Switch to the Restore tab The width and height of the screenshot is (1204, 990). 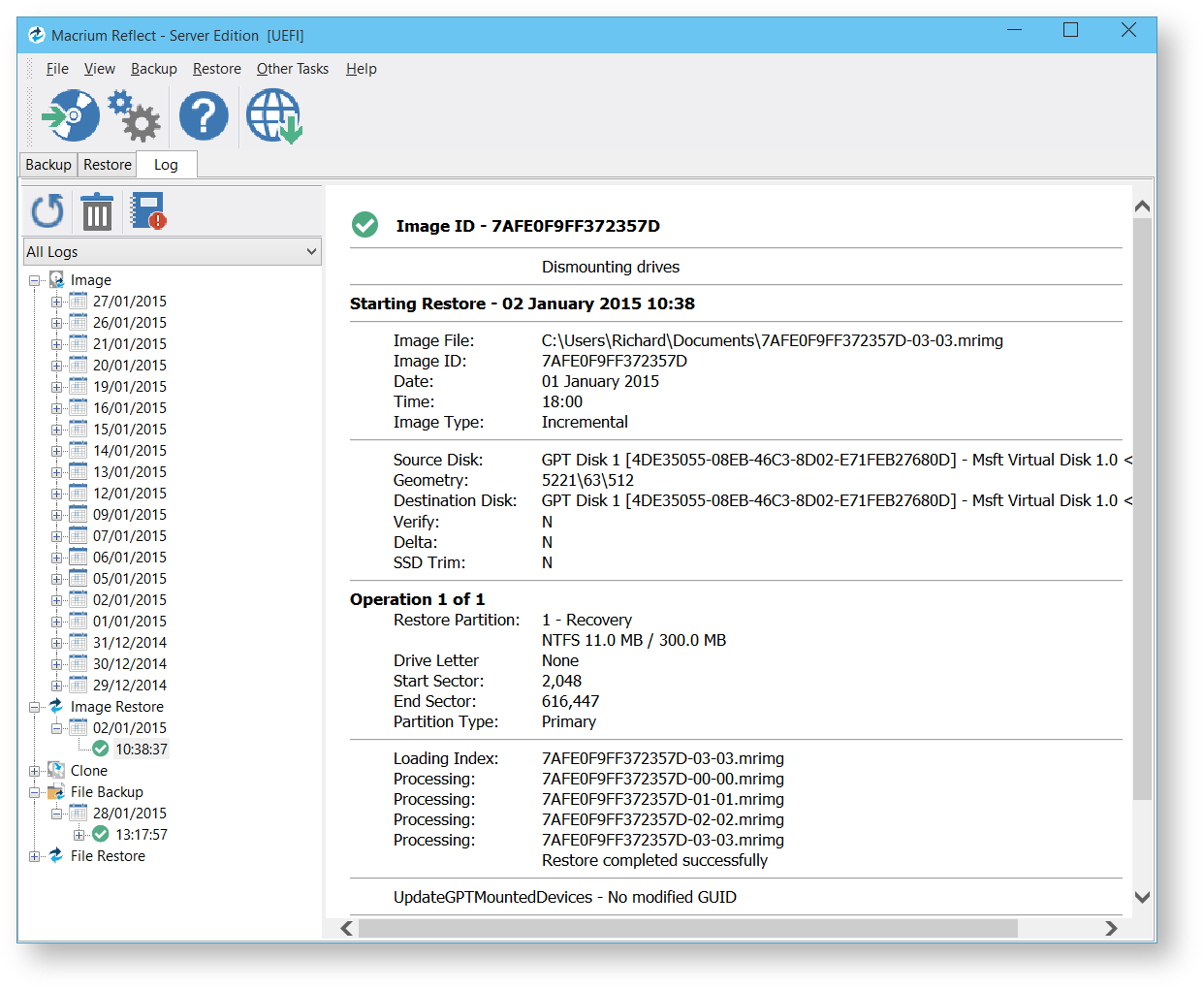(108, 165)
